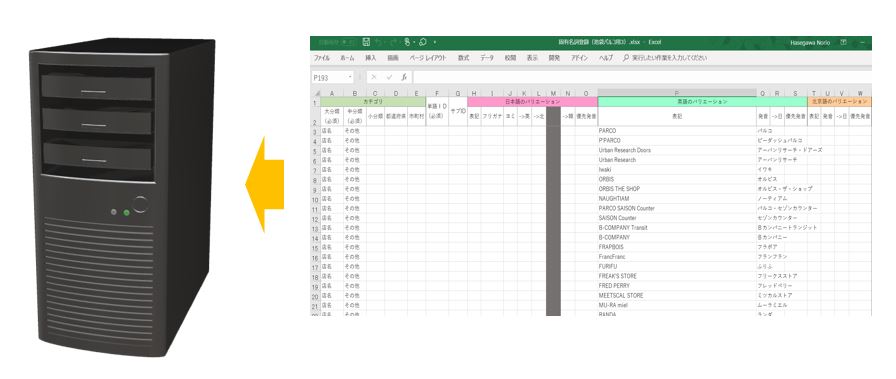Click the Ribbon Display Options icon
This screenshot has height=379, width=896.
(x=843, y=42)
